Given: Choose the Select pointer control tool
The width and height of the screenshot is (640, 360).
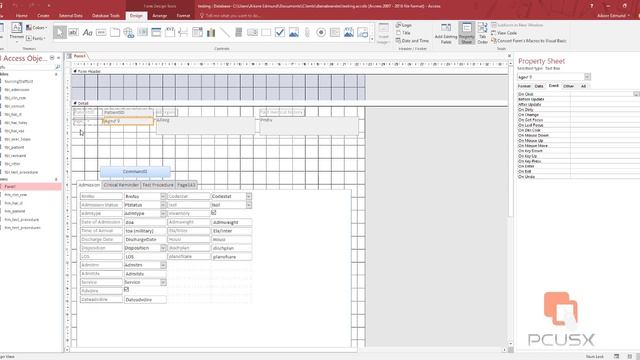Looking at the screenshot, I should click(x=60, y=32).
